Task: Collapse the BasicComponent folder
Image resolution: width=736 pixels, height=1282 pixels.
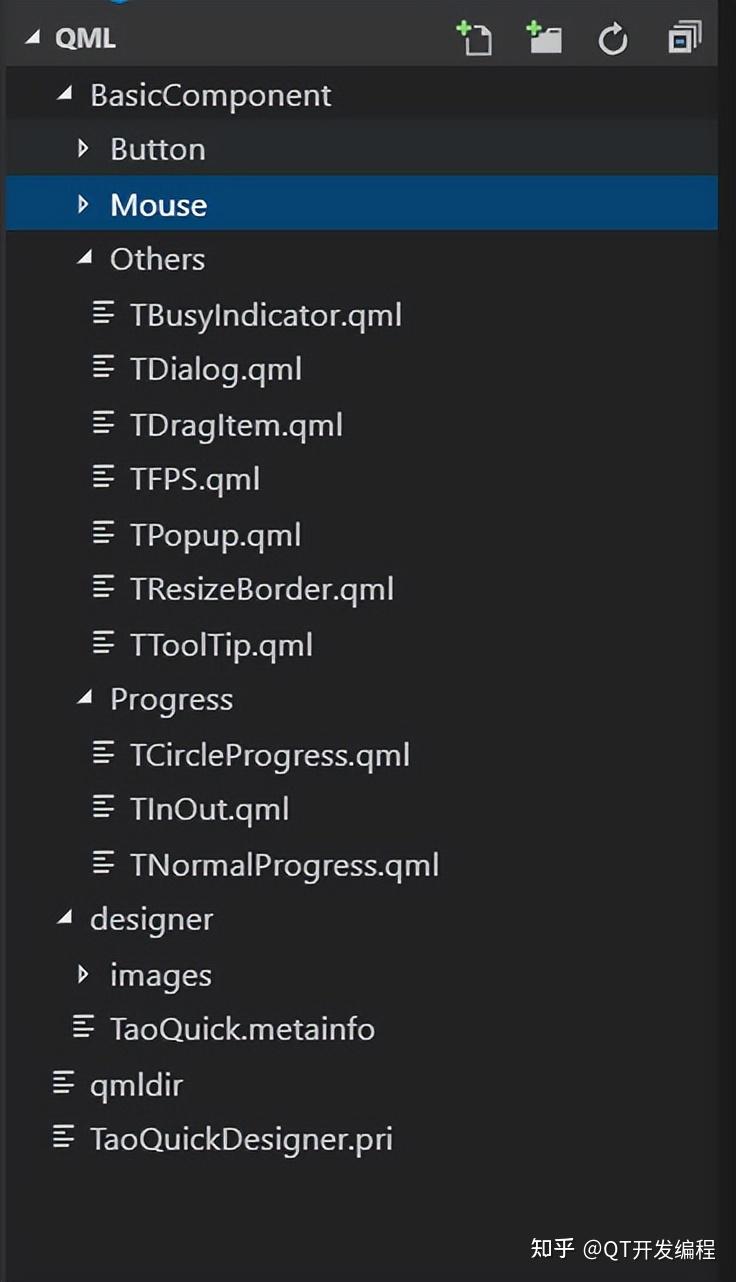Action: pos(65,93)
